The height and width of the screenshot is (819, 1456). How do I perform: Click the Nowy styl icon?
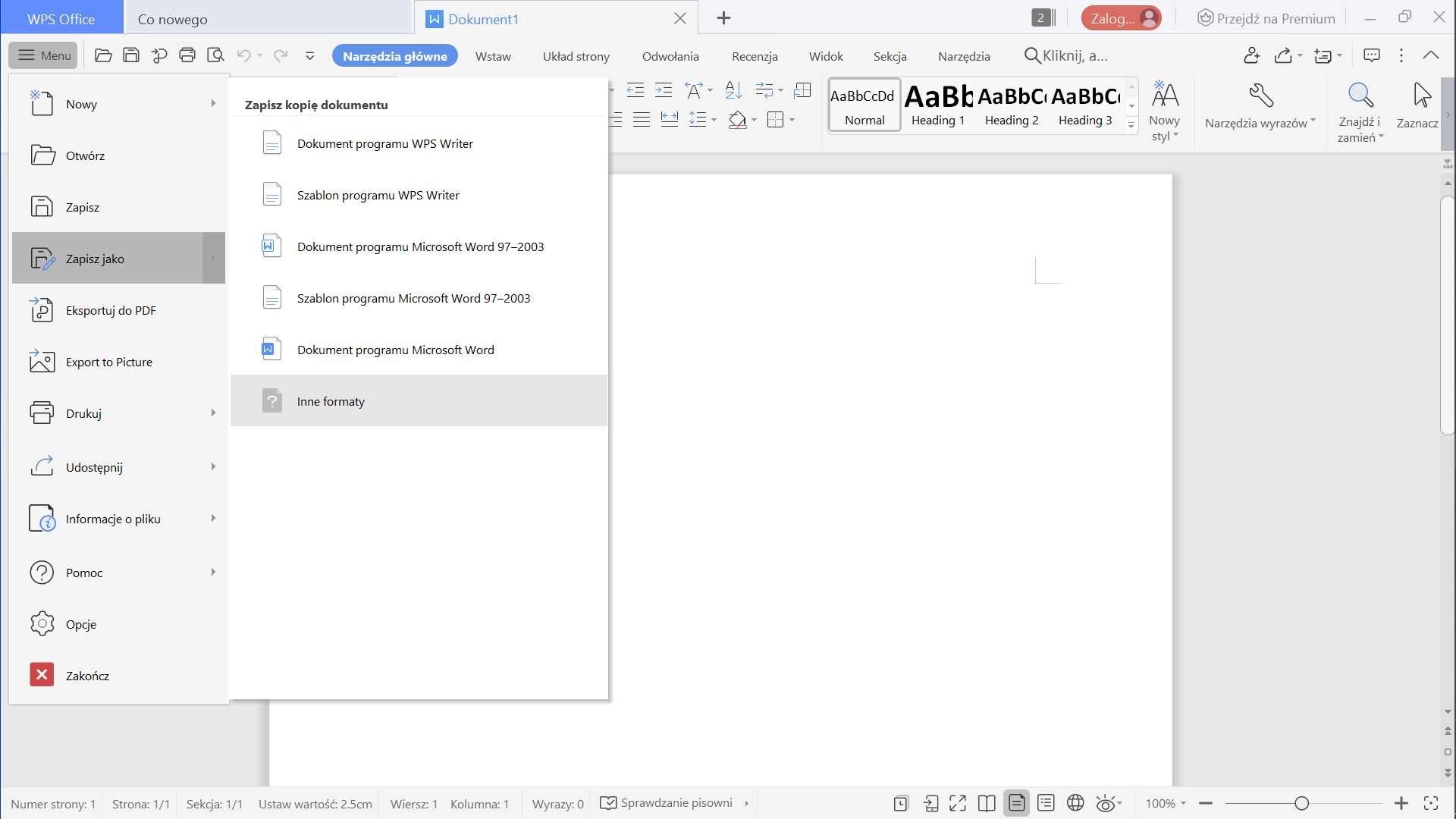tap(1164, 96)
